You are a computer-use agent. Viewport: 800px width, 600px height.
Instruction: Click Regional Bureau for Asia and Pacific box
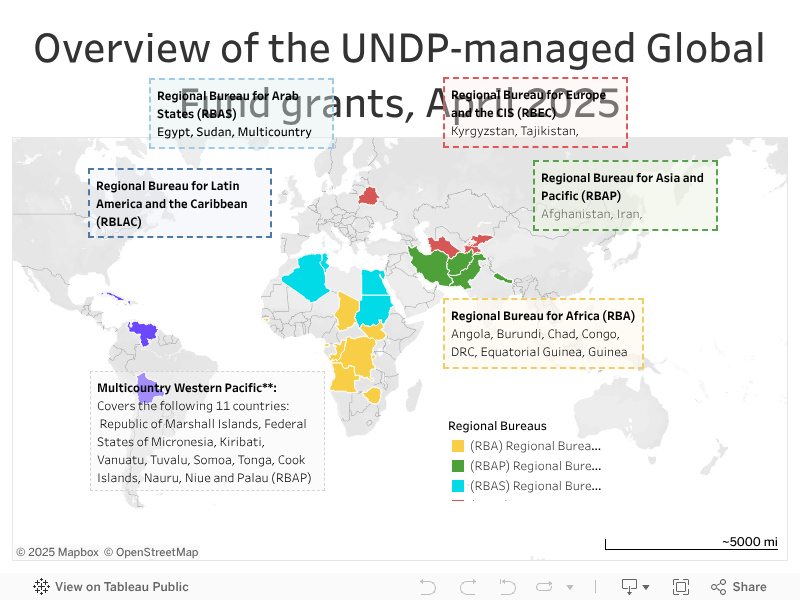(625, 195)
